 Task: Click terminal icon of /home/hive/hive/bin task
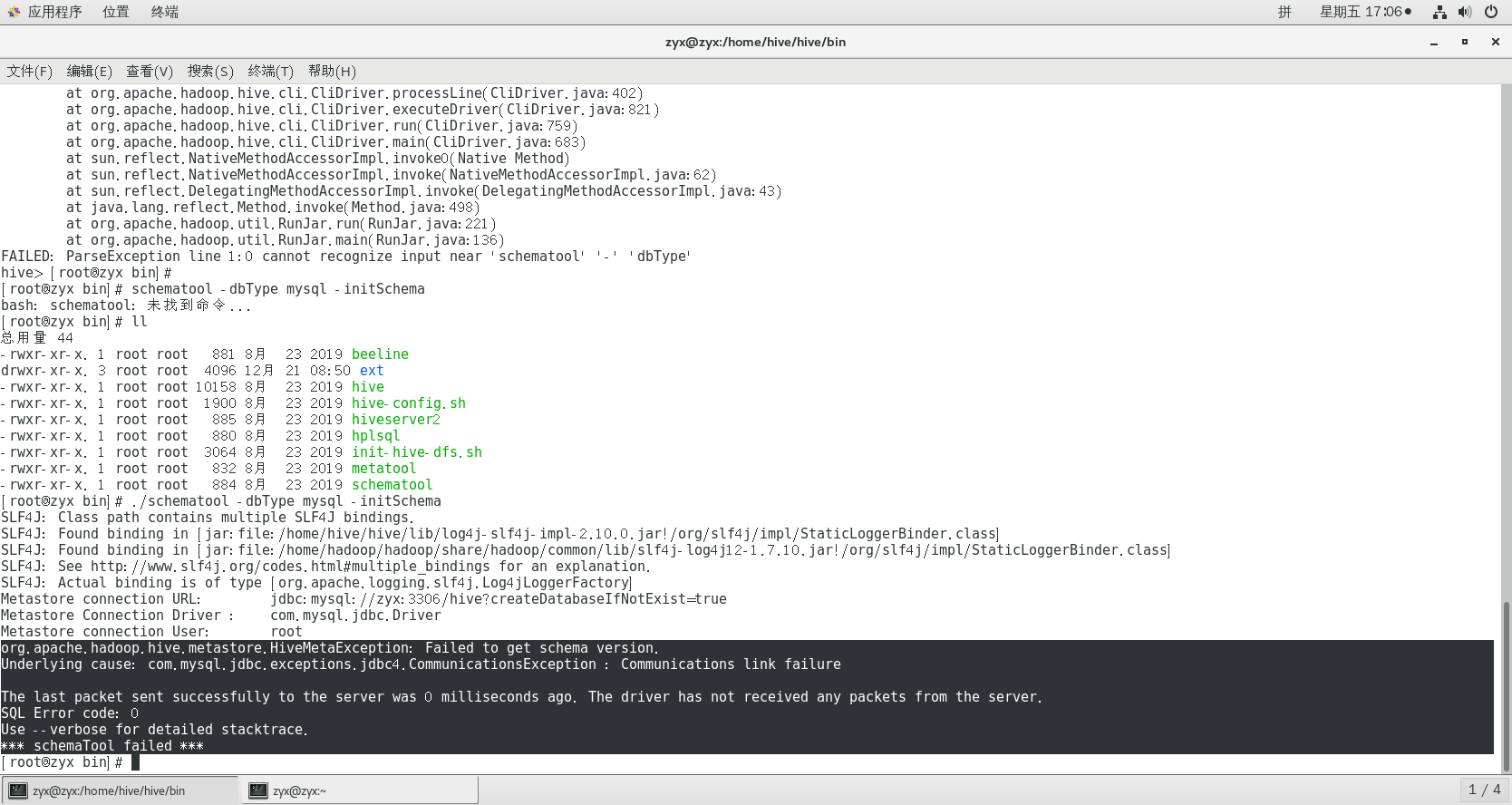point(18,790)
